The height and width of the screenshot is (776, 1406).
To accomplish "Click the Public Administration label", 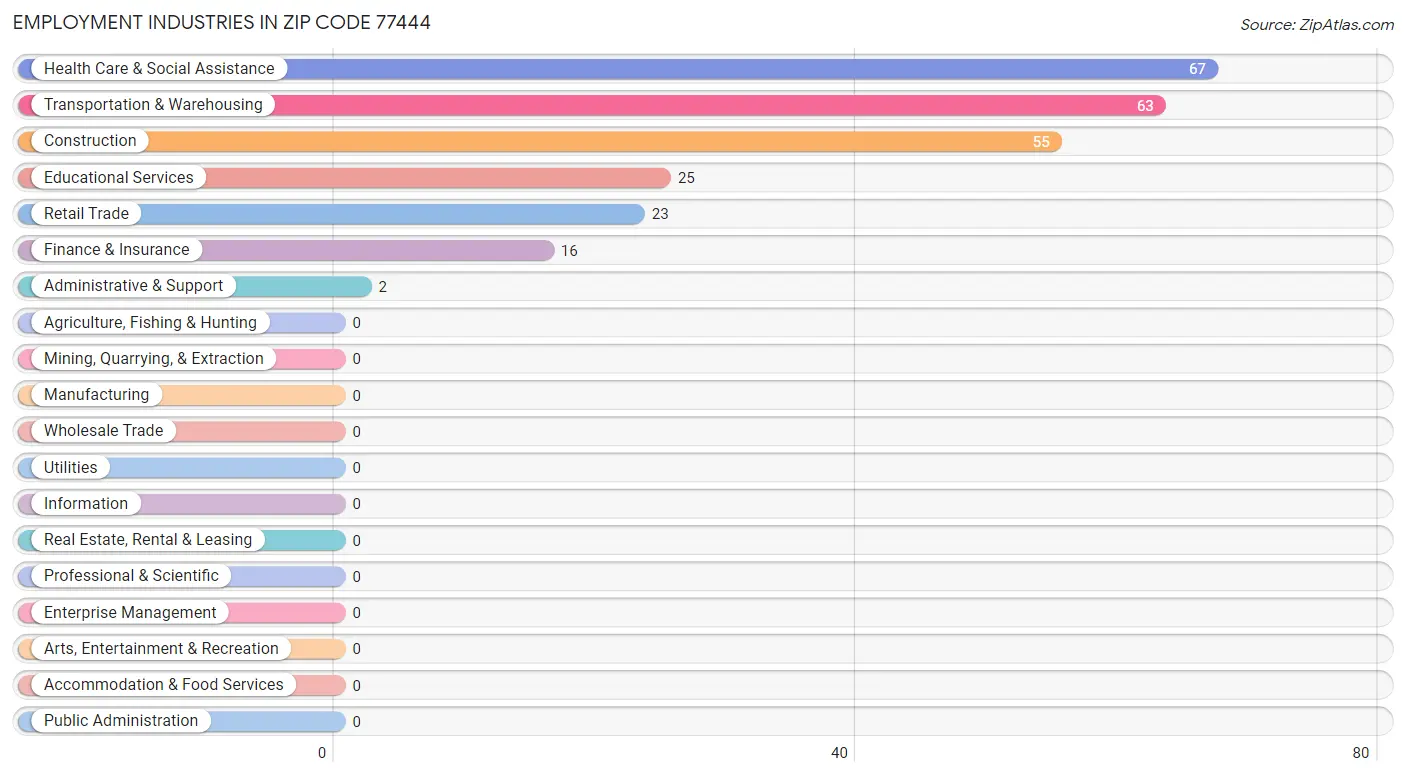I will 121,720.
